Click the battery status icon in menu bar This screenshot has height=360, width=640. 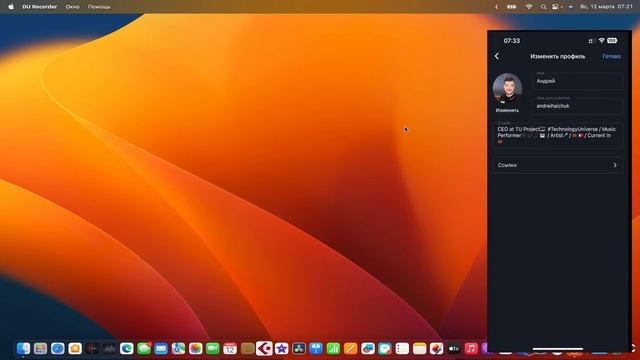[x=511, y=7]
